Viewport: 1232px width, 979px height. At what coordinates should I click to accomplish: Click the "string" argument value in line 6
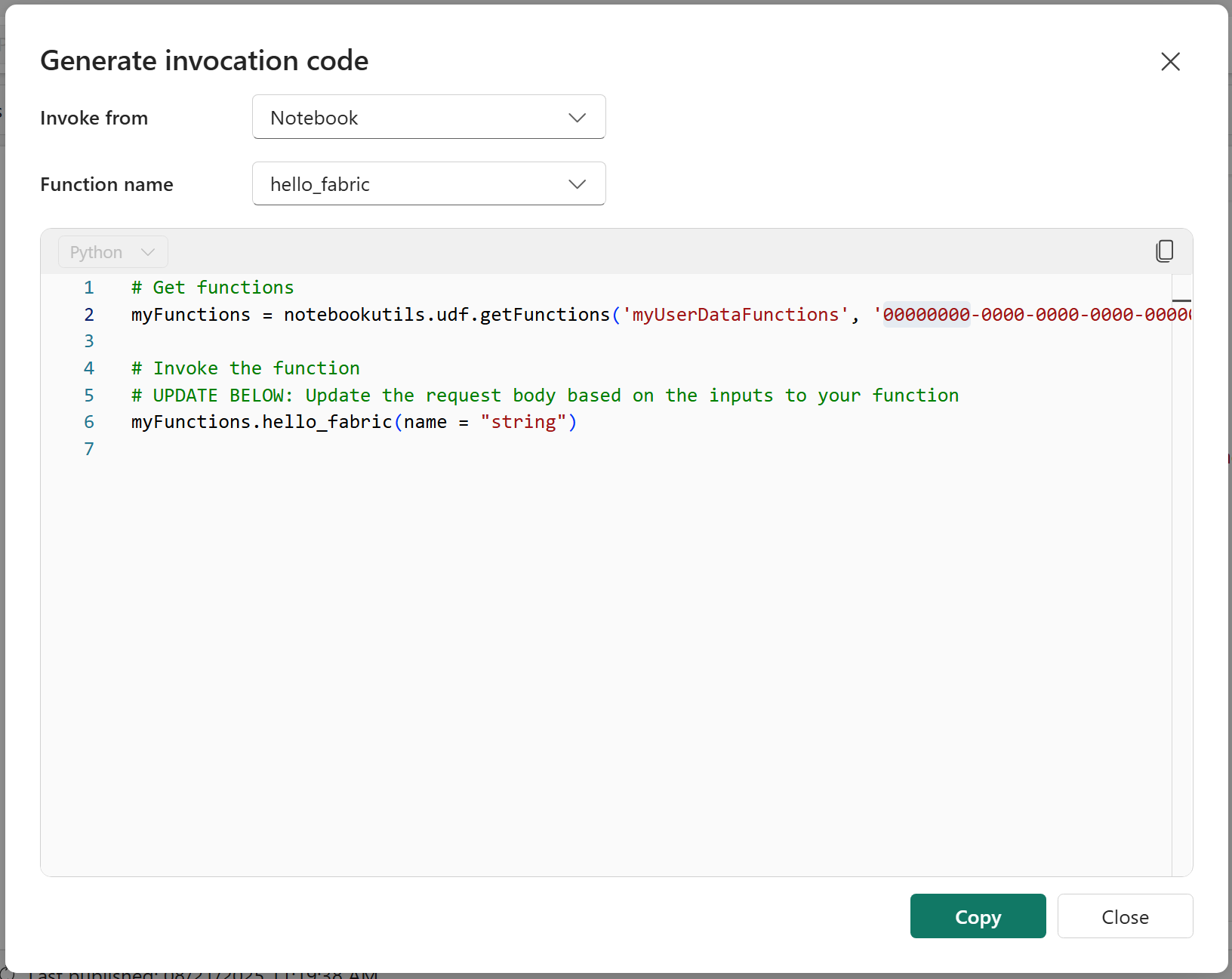tap(523, 422)
